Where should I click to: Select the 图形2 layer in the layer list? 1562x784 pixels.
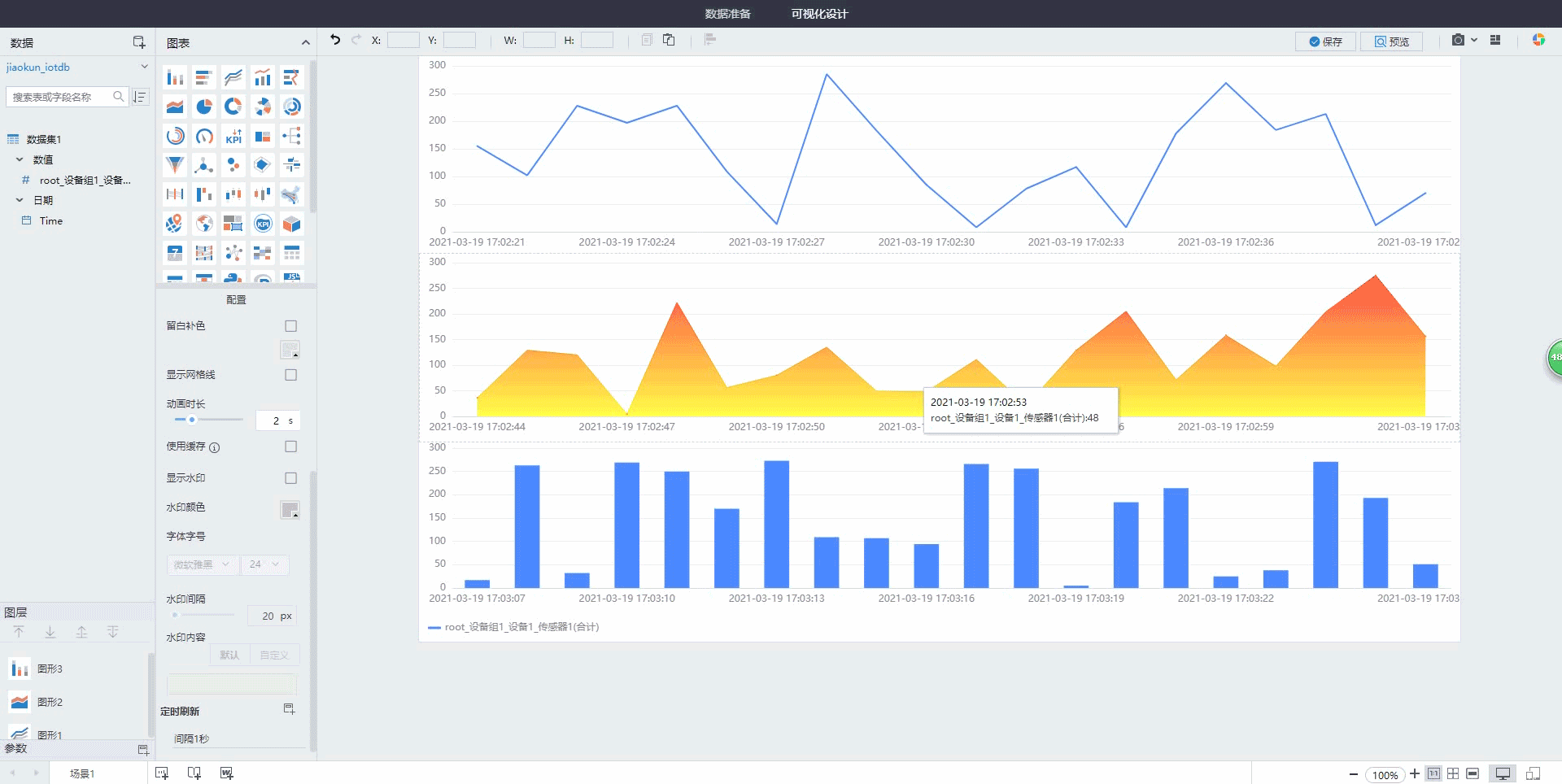49,702
